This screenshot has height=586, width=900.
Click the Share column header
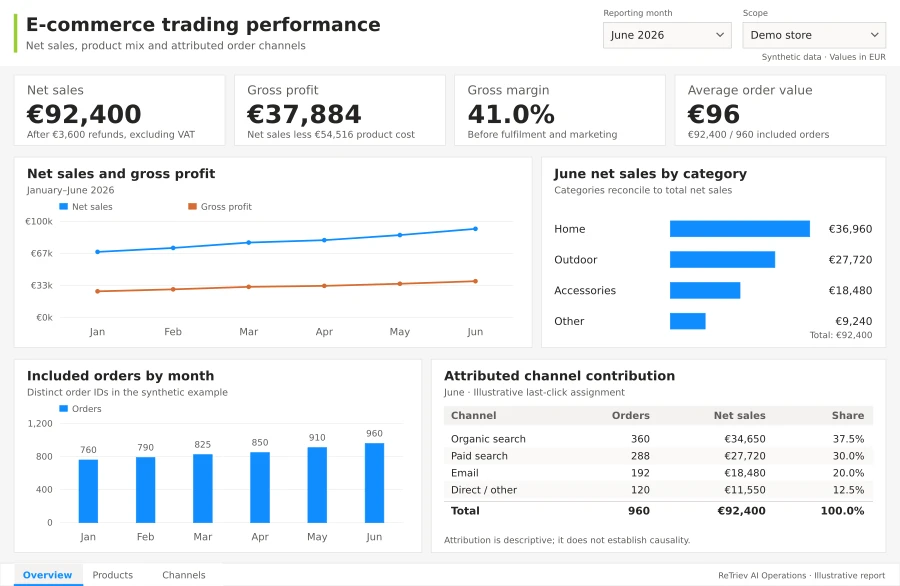(x=848, y=416)
